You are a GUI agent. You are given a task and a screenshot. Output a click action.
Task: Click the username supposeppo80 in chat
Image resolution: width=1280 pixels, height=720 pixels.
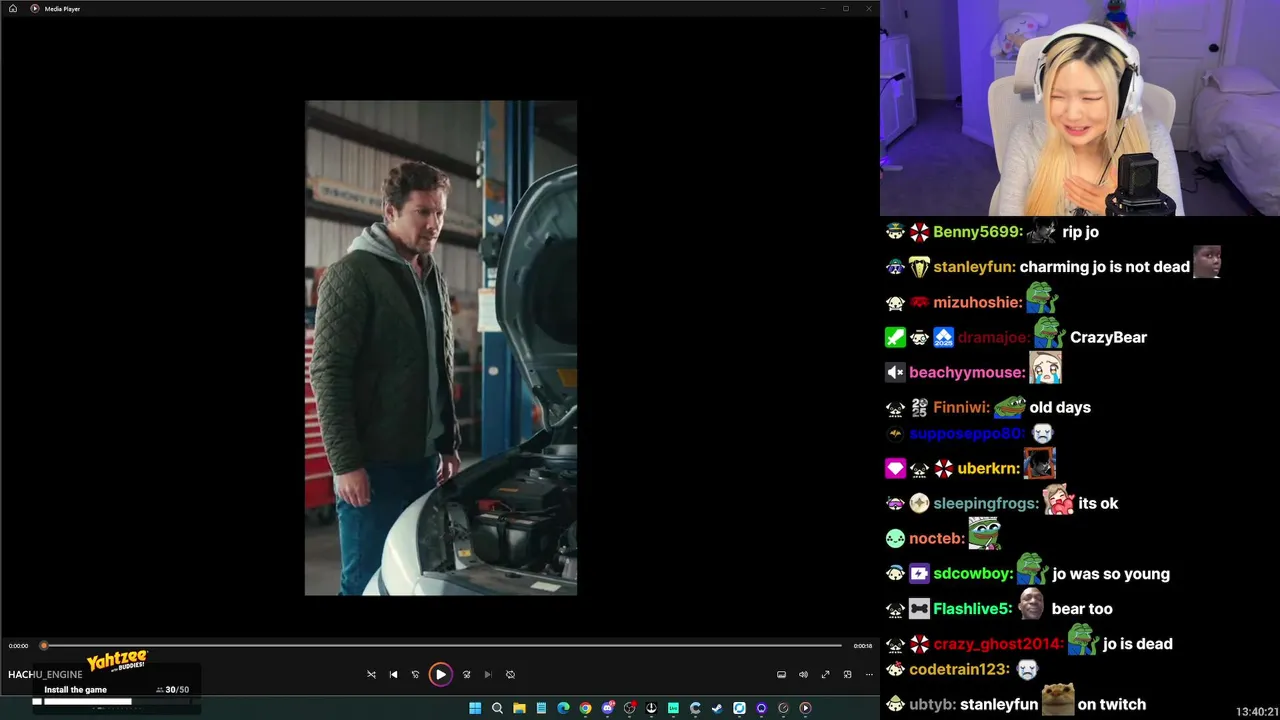click(967, 434)
